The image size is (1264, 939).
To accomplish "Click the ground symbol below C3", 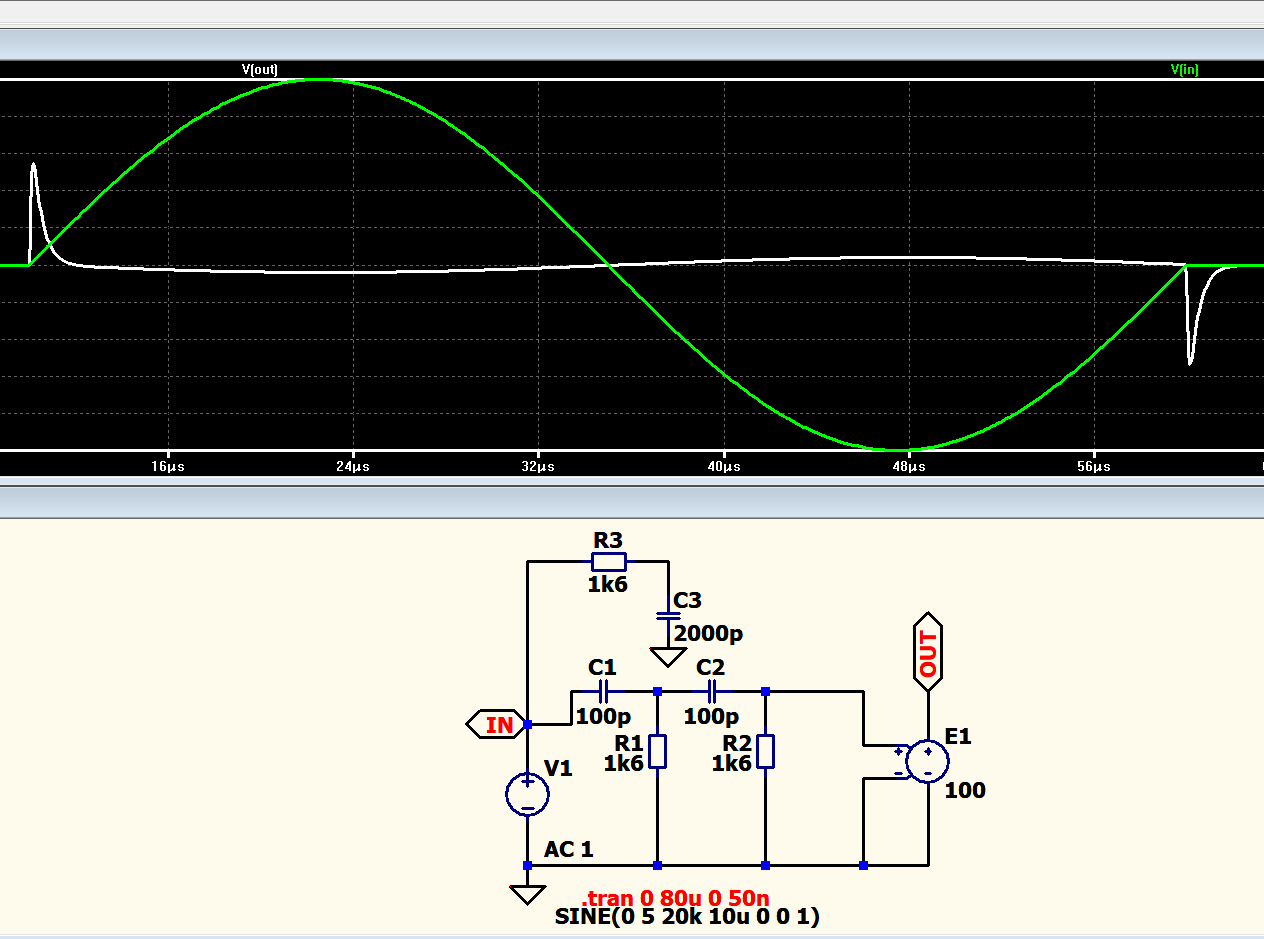I will coord(666,657).
